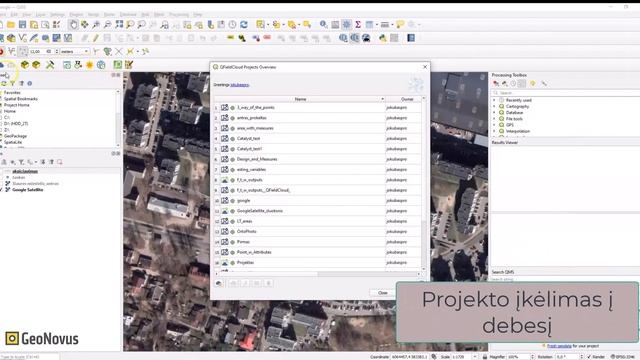640x360 pixels.
Task: Toggle editing with the pencil icon
Action: pyautogui.click(x=96, y=38)
